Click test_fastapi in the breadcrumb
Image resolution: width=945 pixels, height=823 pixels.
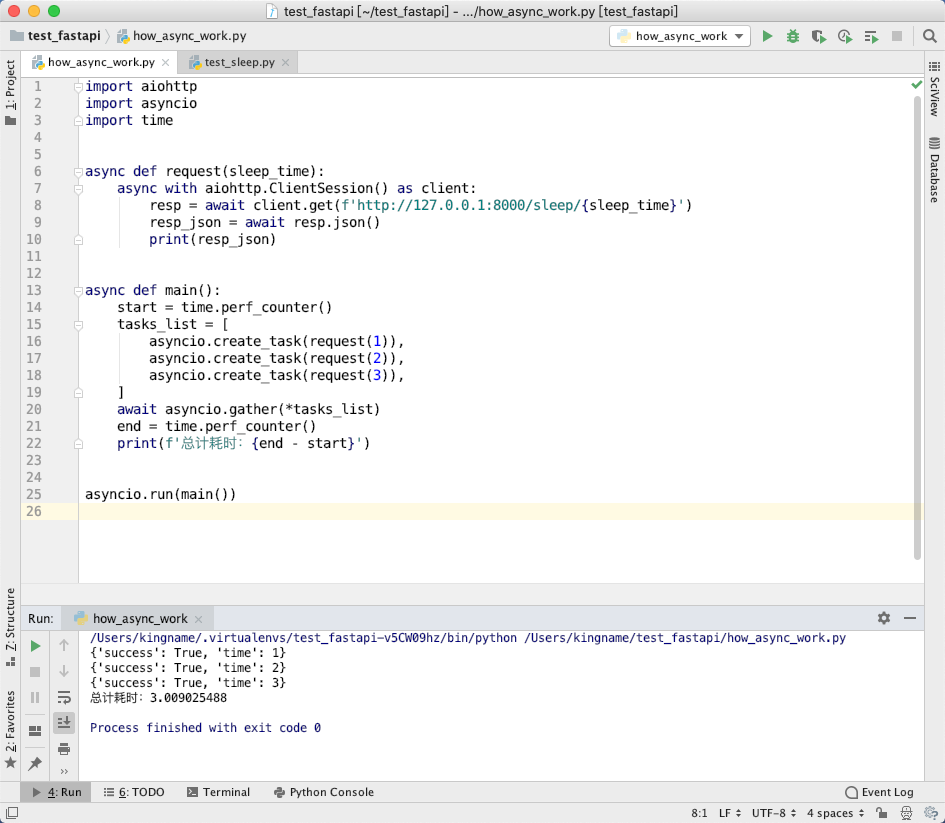[x=56, y=36]
